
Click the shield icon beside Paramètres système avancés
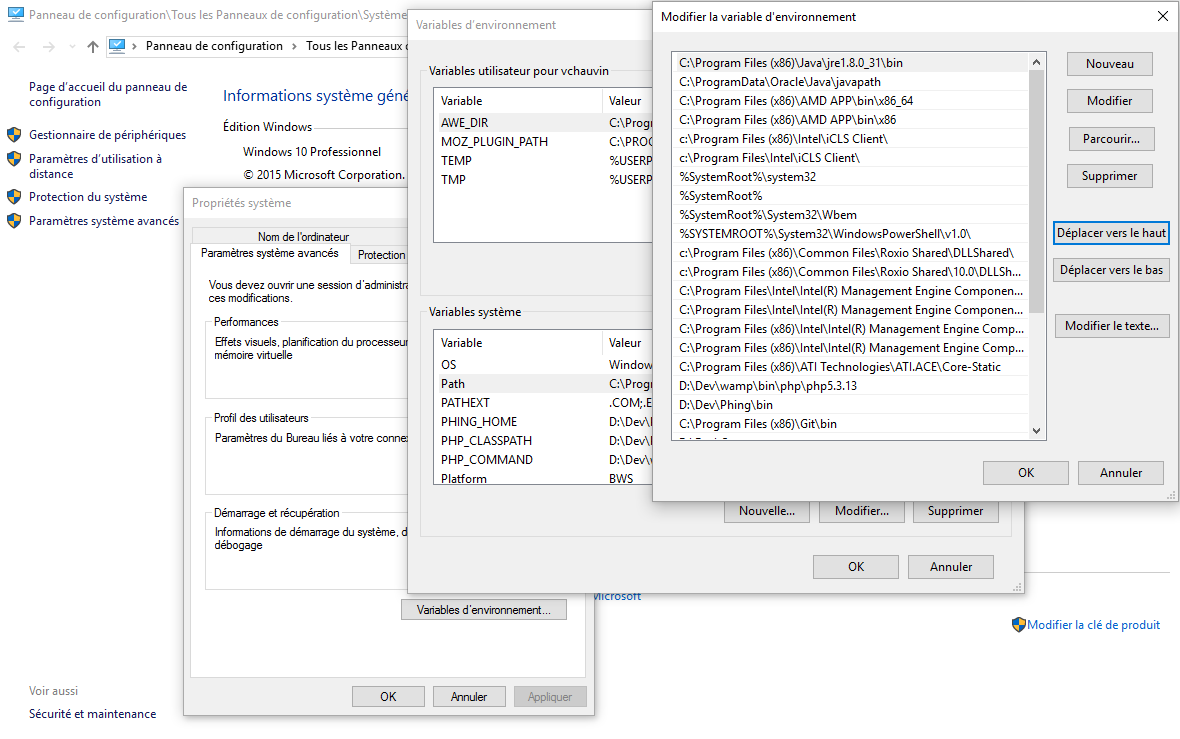(x=14, y=221)
